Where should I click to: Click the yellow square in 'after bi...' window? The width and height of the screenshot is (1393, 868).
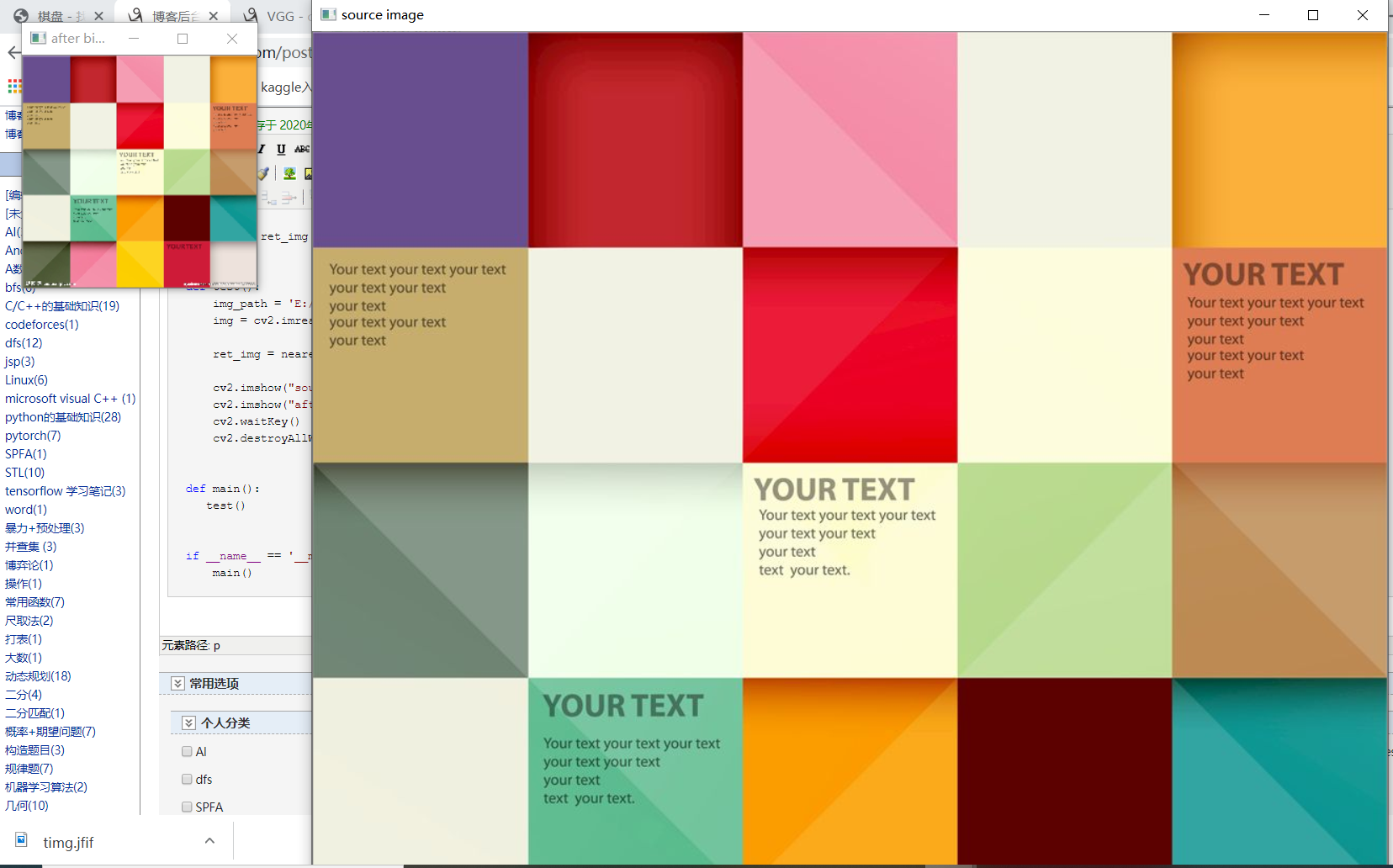coord(140,264)
